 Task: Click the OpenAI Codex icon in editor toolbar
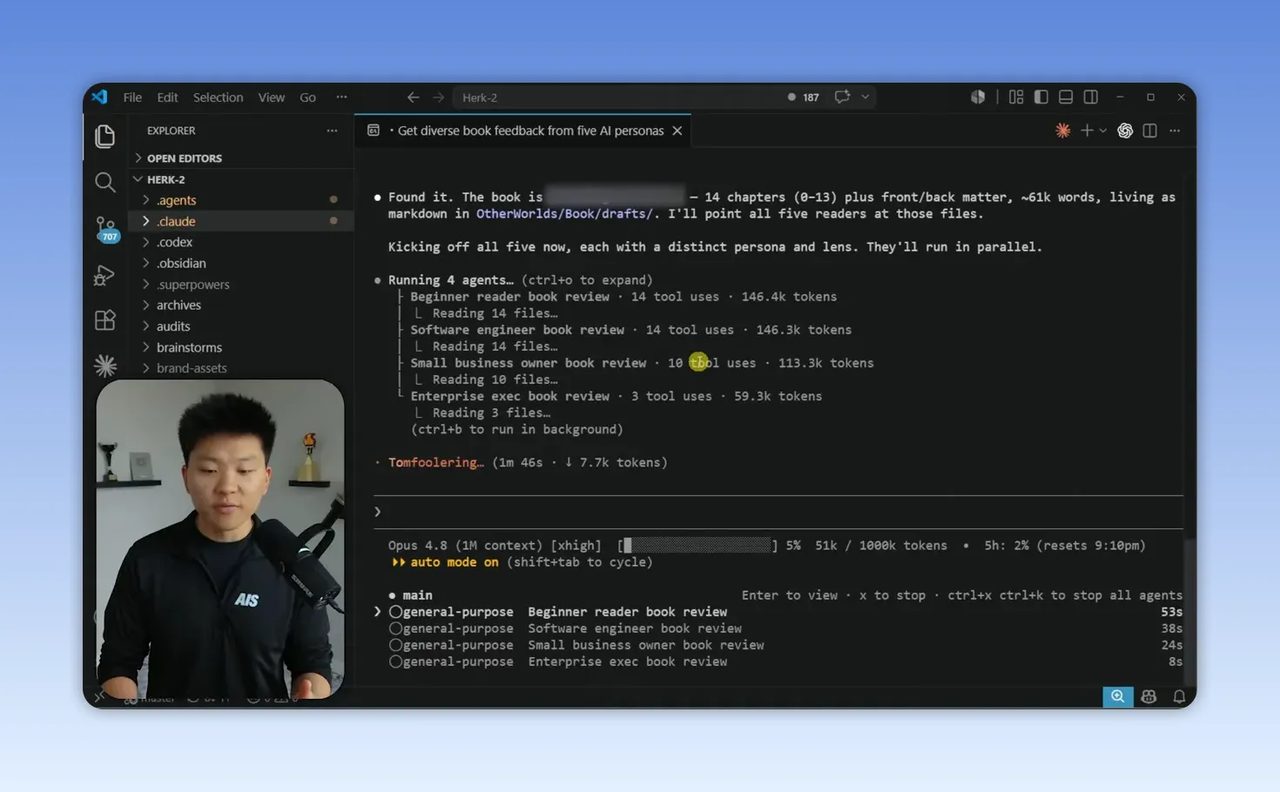point(1125,131)
